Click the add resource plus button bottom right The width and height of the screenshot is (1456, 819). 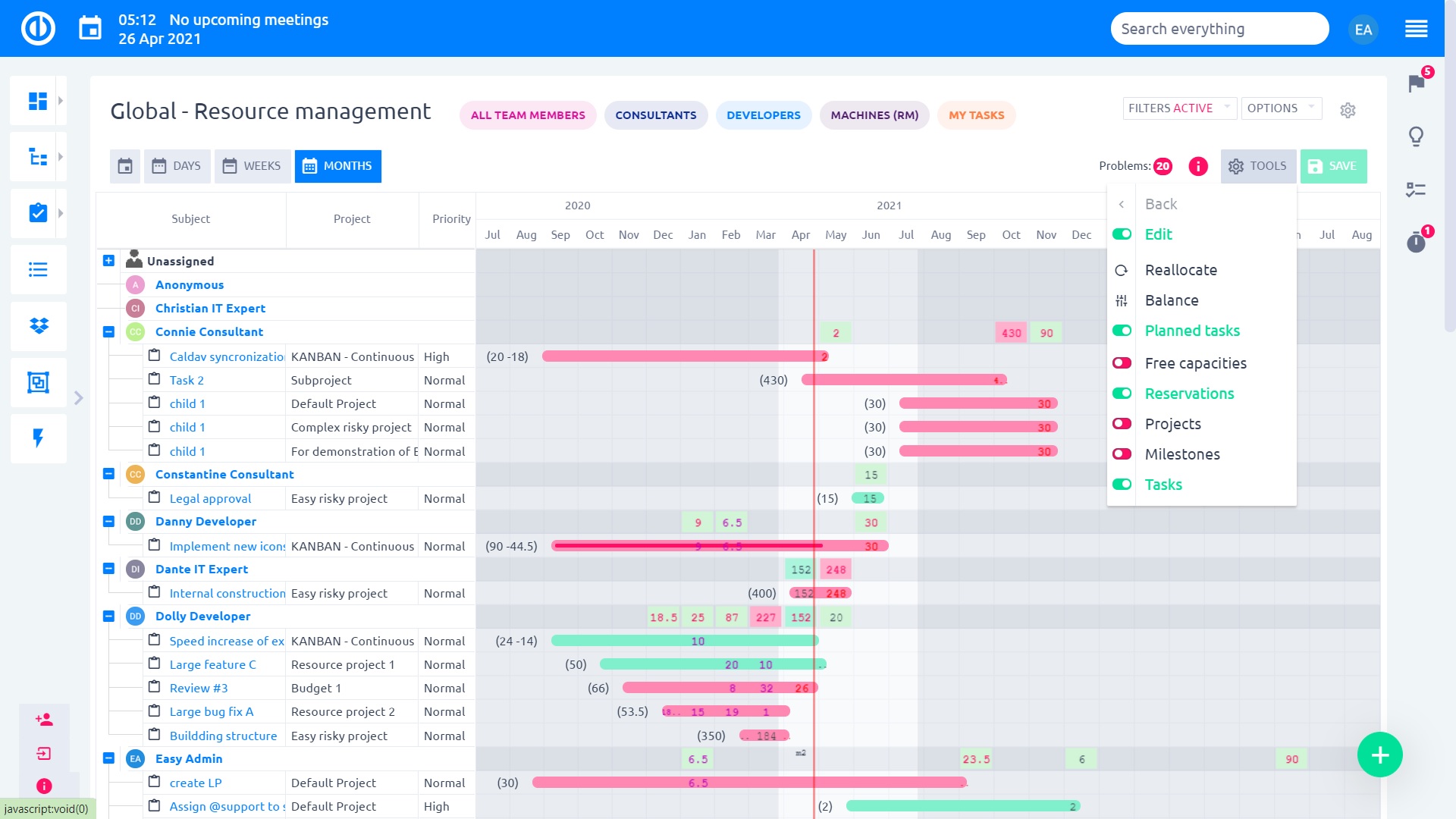[1378, 754]
